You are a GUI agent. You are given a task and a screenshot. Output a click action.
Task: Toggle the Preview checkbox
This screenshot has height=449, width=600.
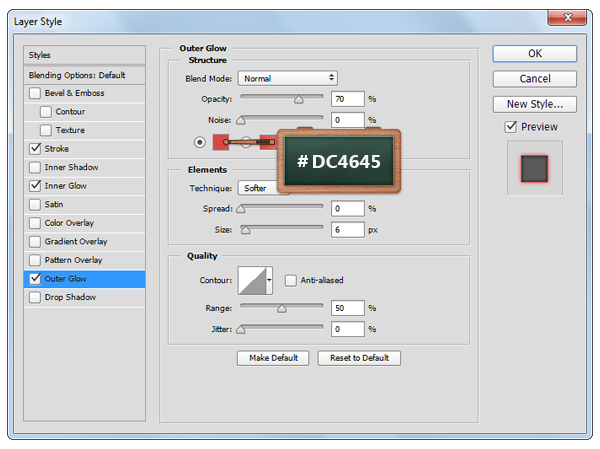point(511,127)
